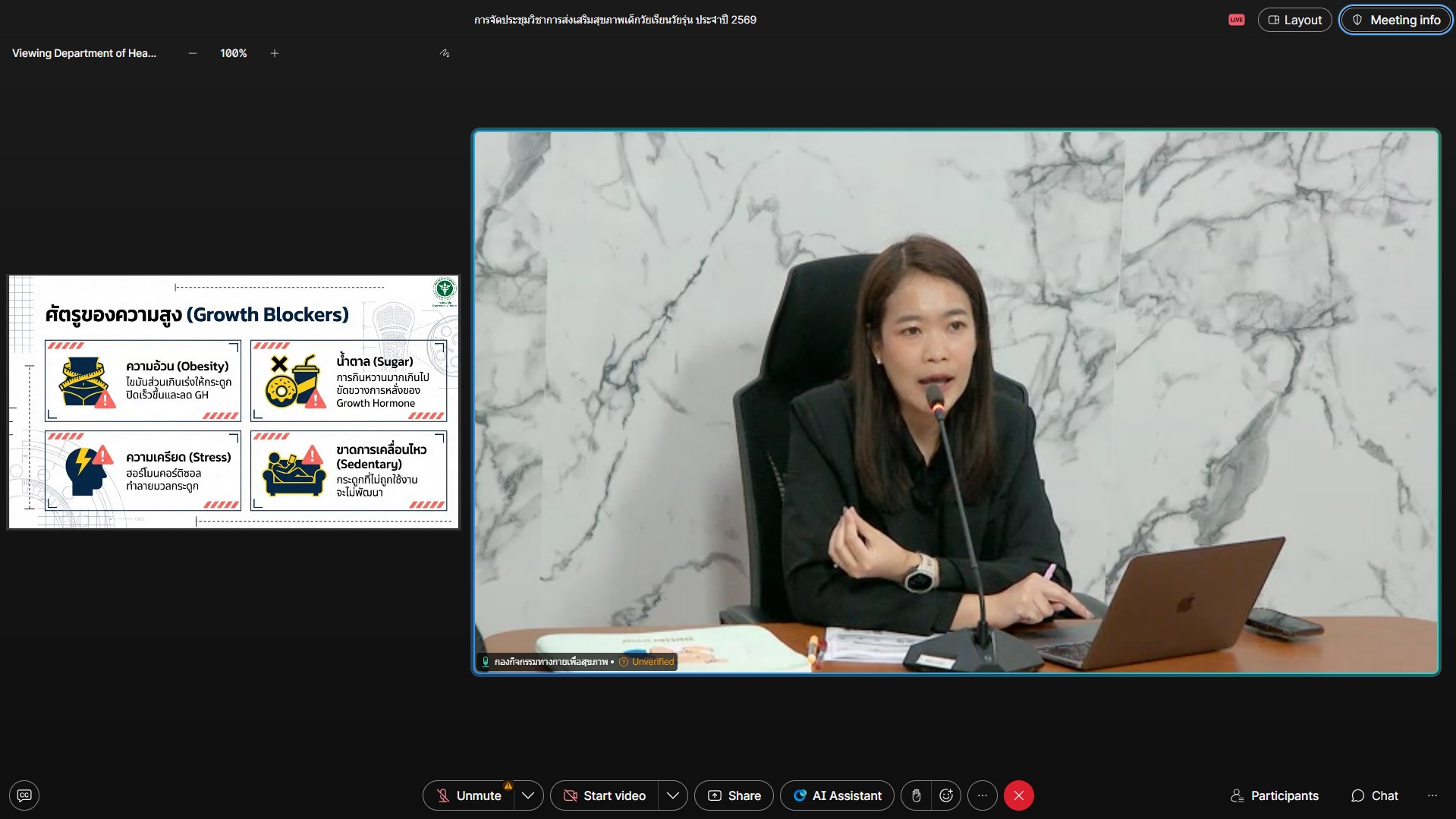The width and height of the screenshot is (1456, 819).
Task: Open the Chat panel
Action: [x=1374, y=795]
